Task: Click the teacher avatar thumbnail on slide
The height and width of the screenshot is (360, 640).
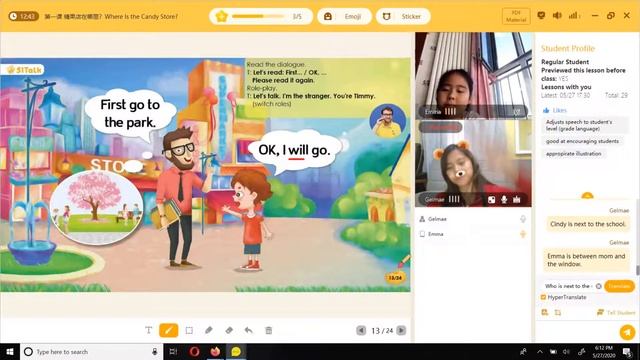Action: click(x=387, y=121)
